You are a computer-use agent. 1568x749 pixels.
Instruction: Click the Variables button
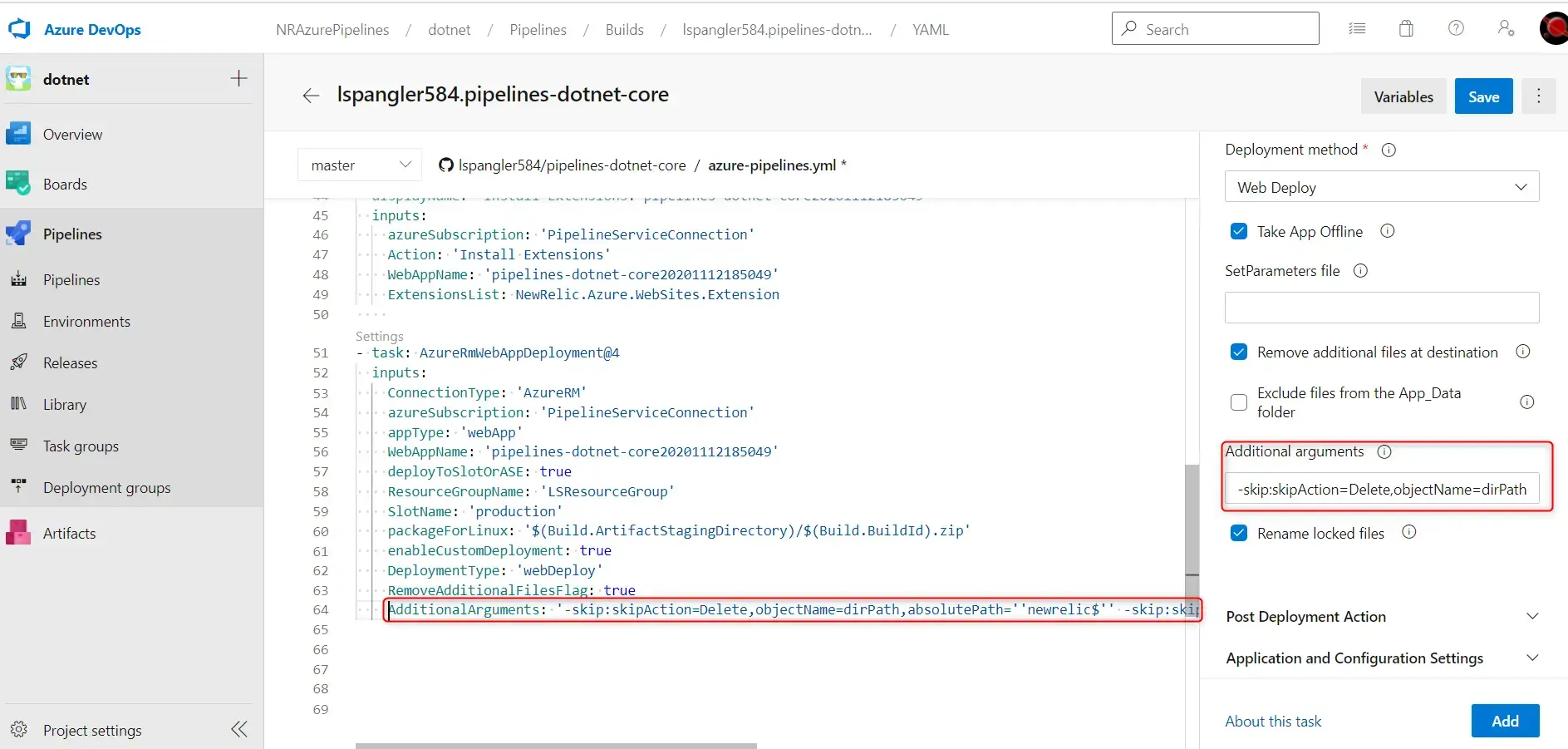click(1403, 96)
